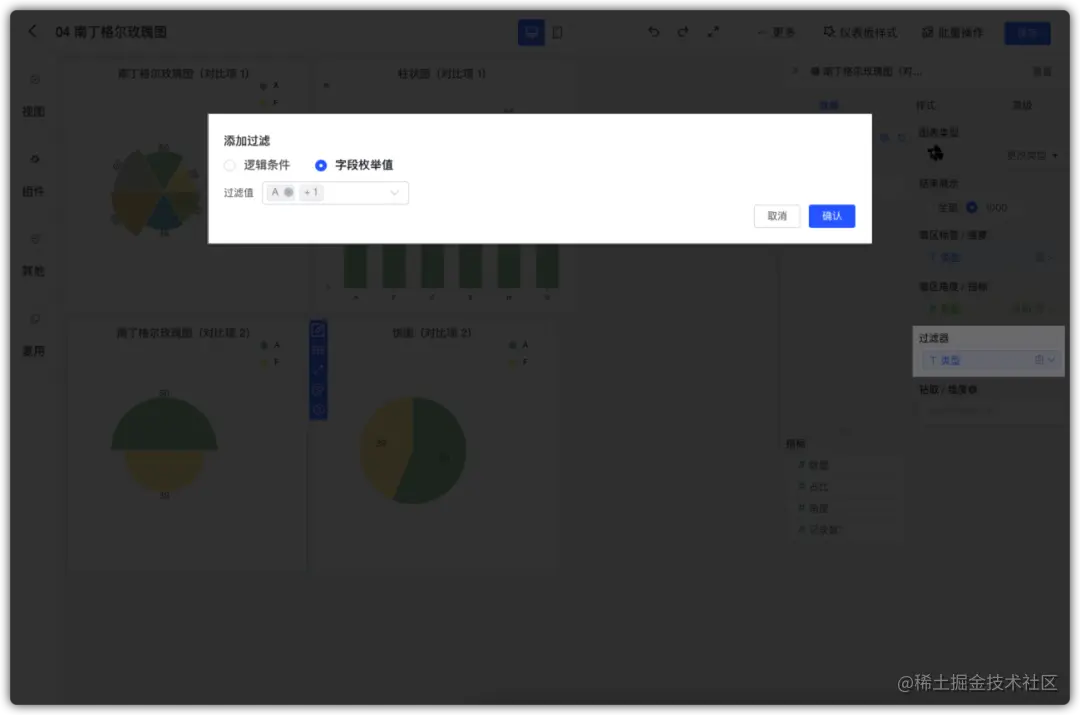Viewport: 1080px width, 715px height.
Task: Select the 字段枚举值 radio option
Action: pyautogui.click(x=320, y=166)
